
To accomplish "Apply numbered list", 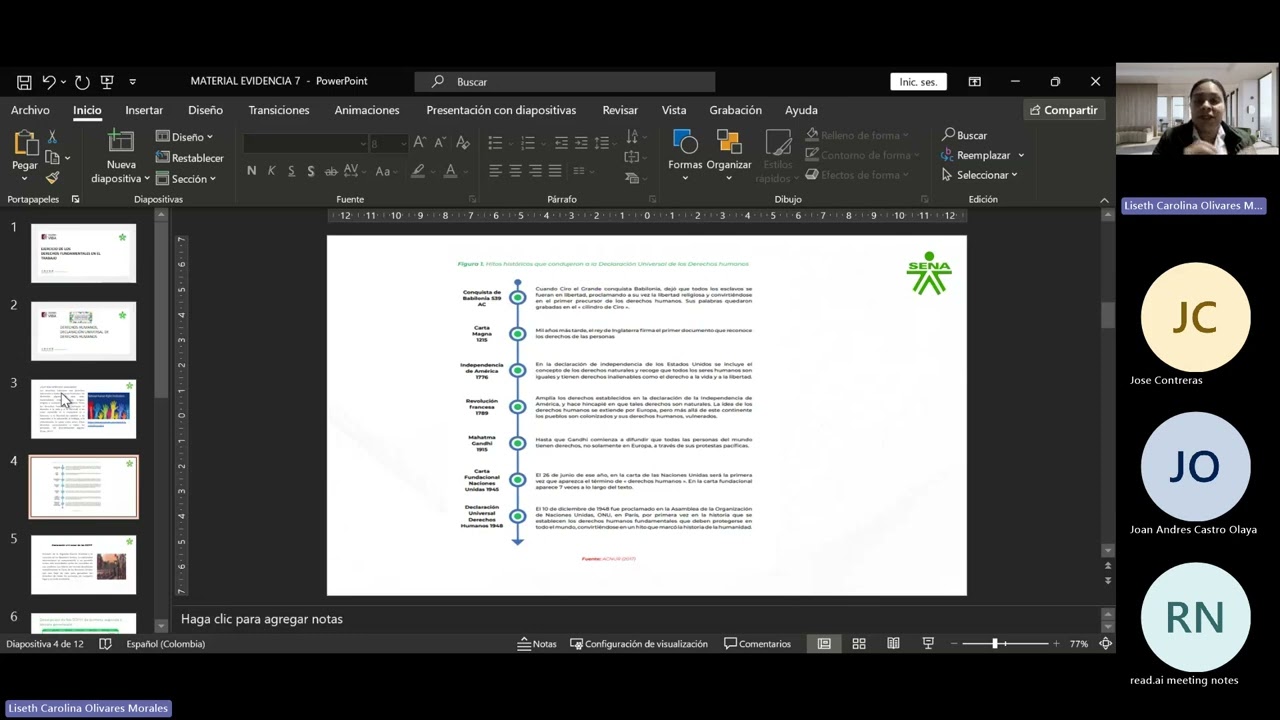I will (x=528, y=143).
